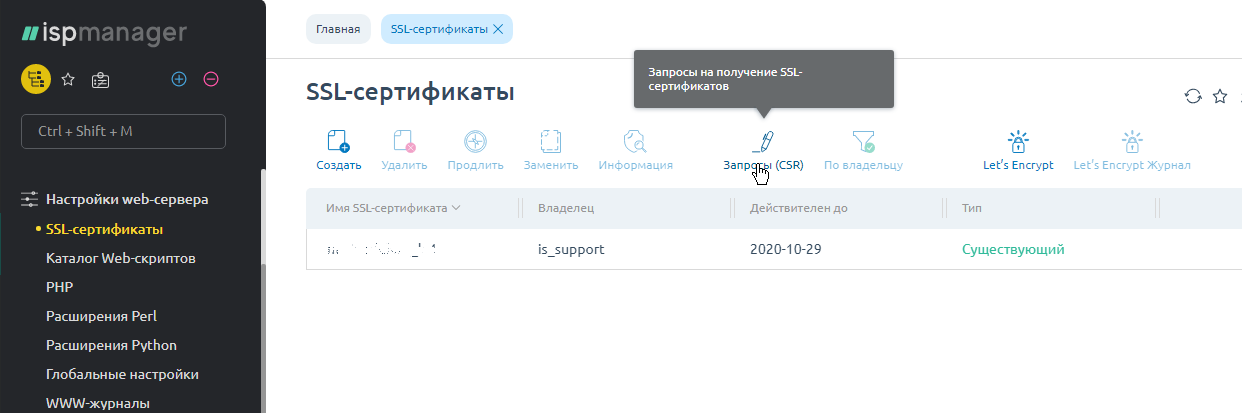Focus the Ctrl + Shift + M search field
The image size is (1242, 413).
click(x=123, y=131)
